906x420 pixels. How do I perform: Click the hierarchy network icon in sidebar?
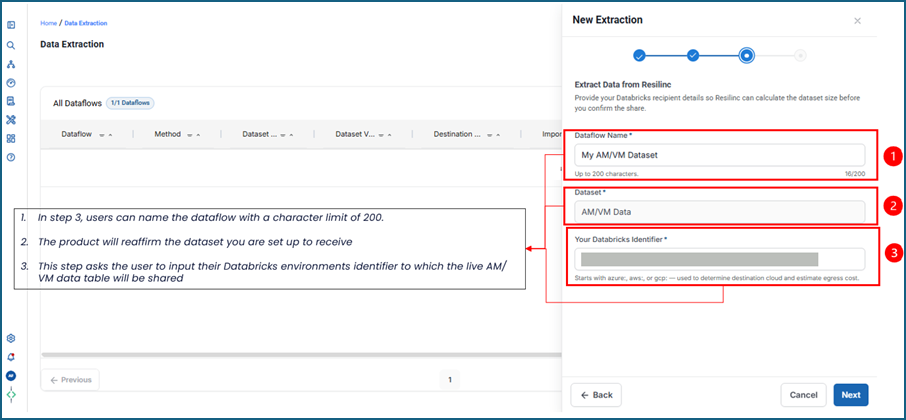point(10,64)
